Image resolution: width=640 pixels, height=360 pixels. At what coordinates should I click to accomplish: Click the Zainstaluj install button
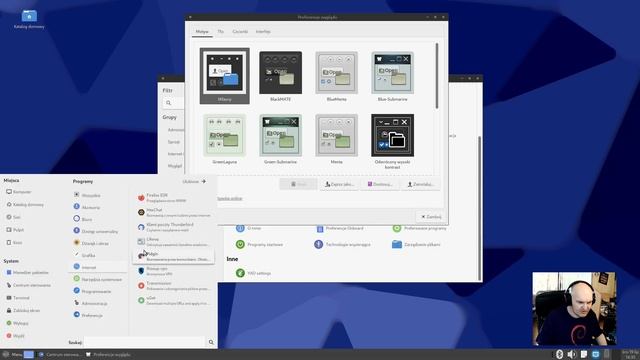pos(420,184)
